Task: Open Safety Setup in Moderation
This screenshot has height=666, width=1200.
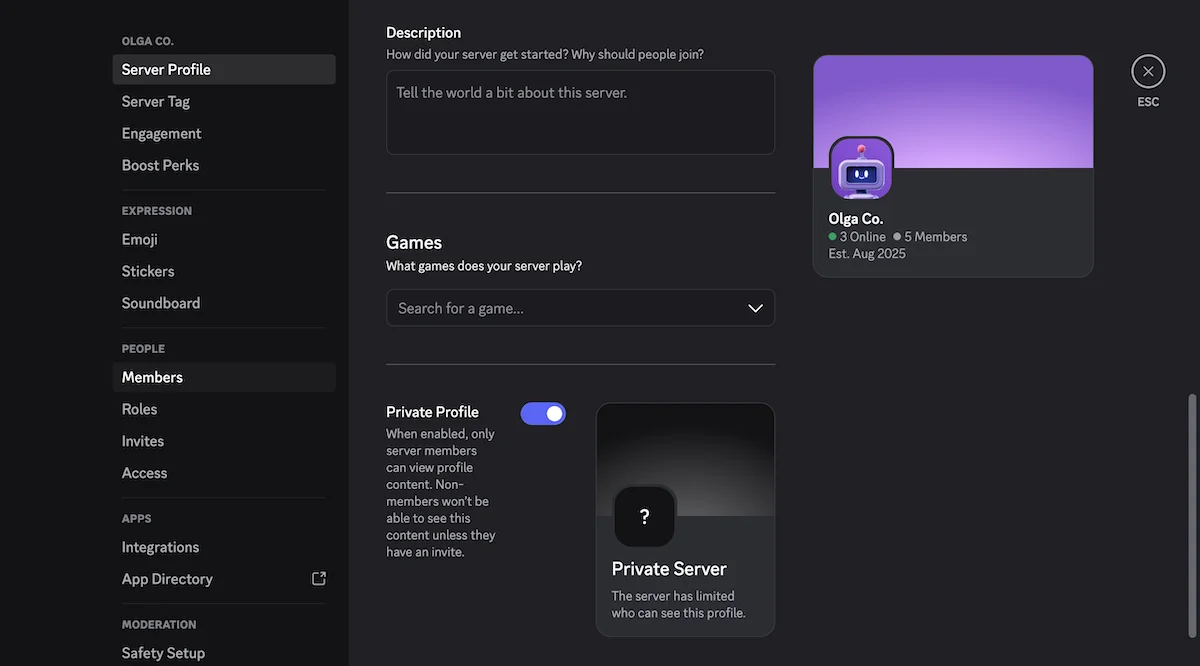Action: [x=224, y=653]
